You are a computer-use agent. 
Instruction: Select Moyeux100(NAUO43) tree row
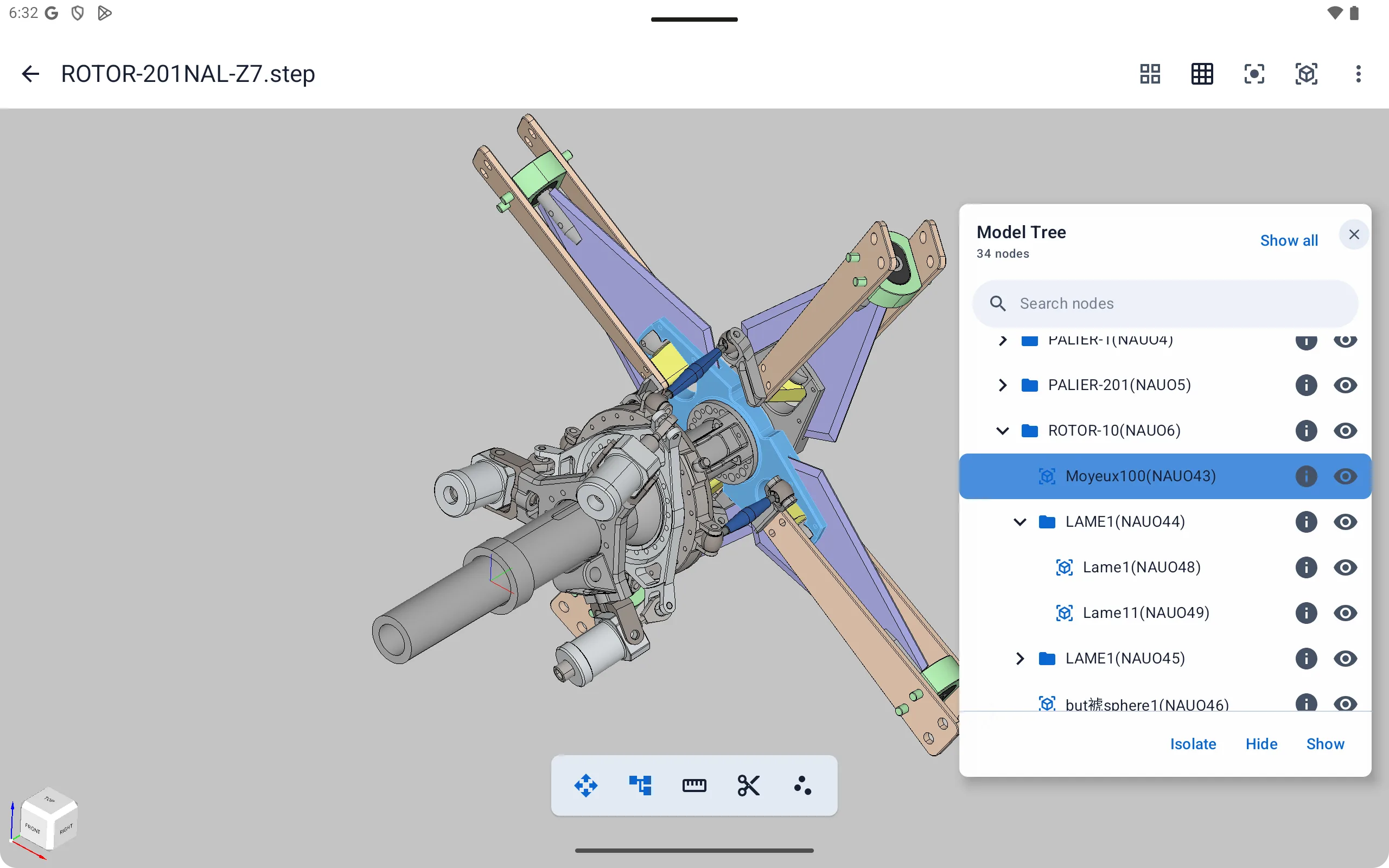(1165, 476)
